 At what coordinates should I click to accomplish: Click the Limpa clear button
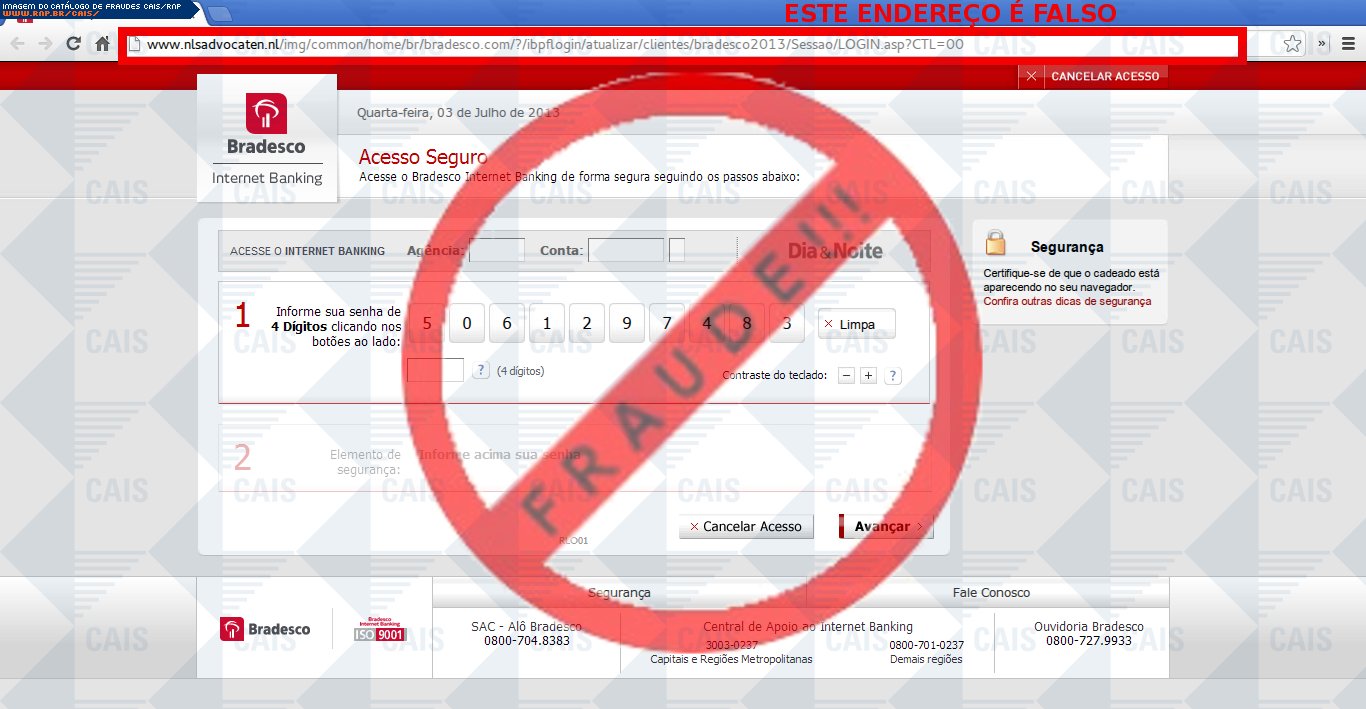856,324
